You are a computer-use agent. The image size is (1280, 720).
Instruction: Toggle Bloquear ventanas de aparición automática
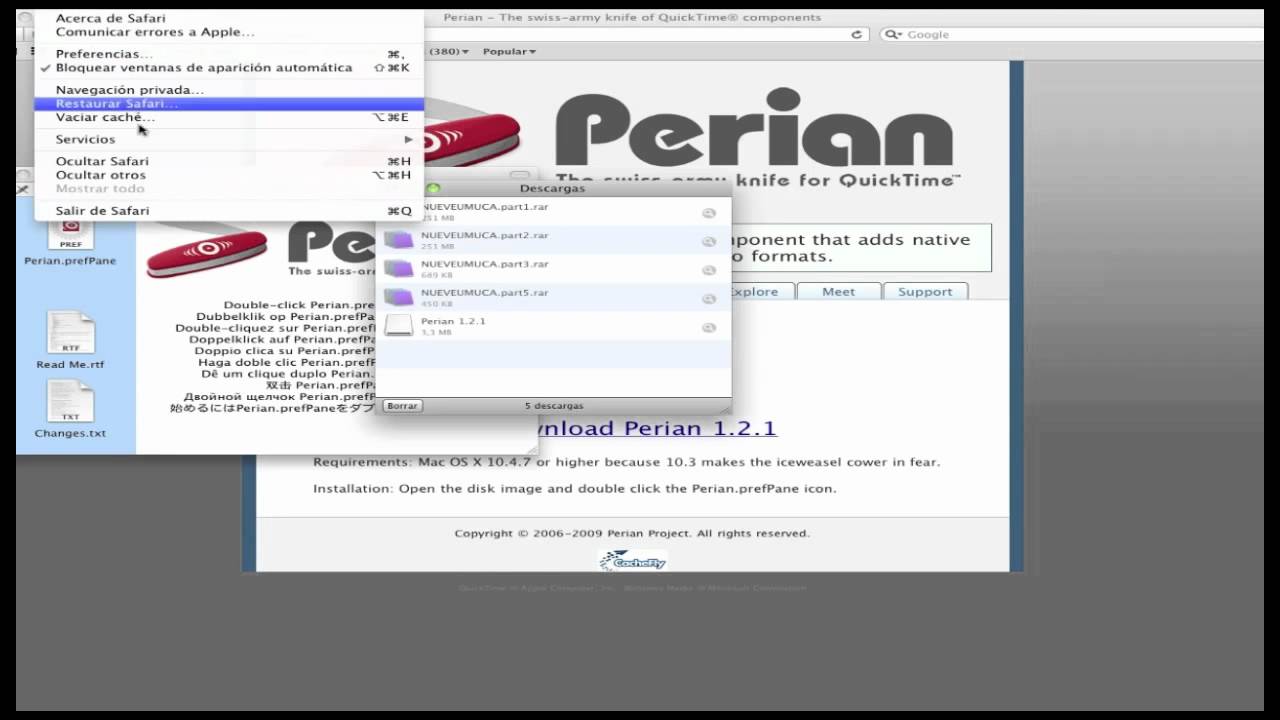(229, 68)
